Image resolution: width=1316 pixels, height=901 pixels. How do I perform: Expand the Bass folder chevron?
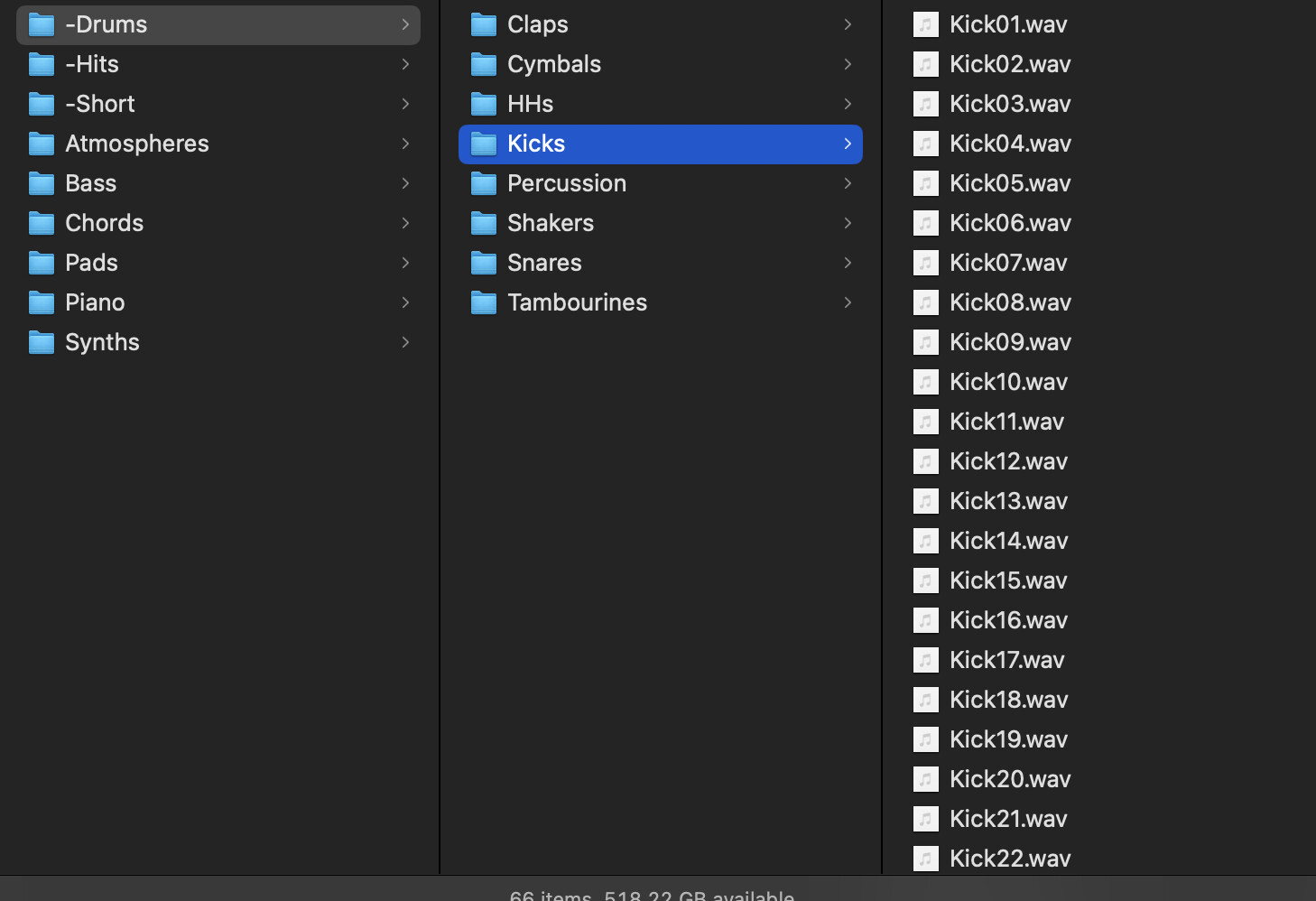coord(405,183)
